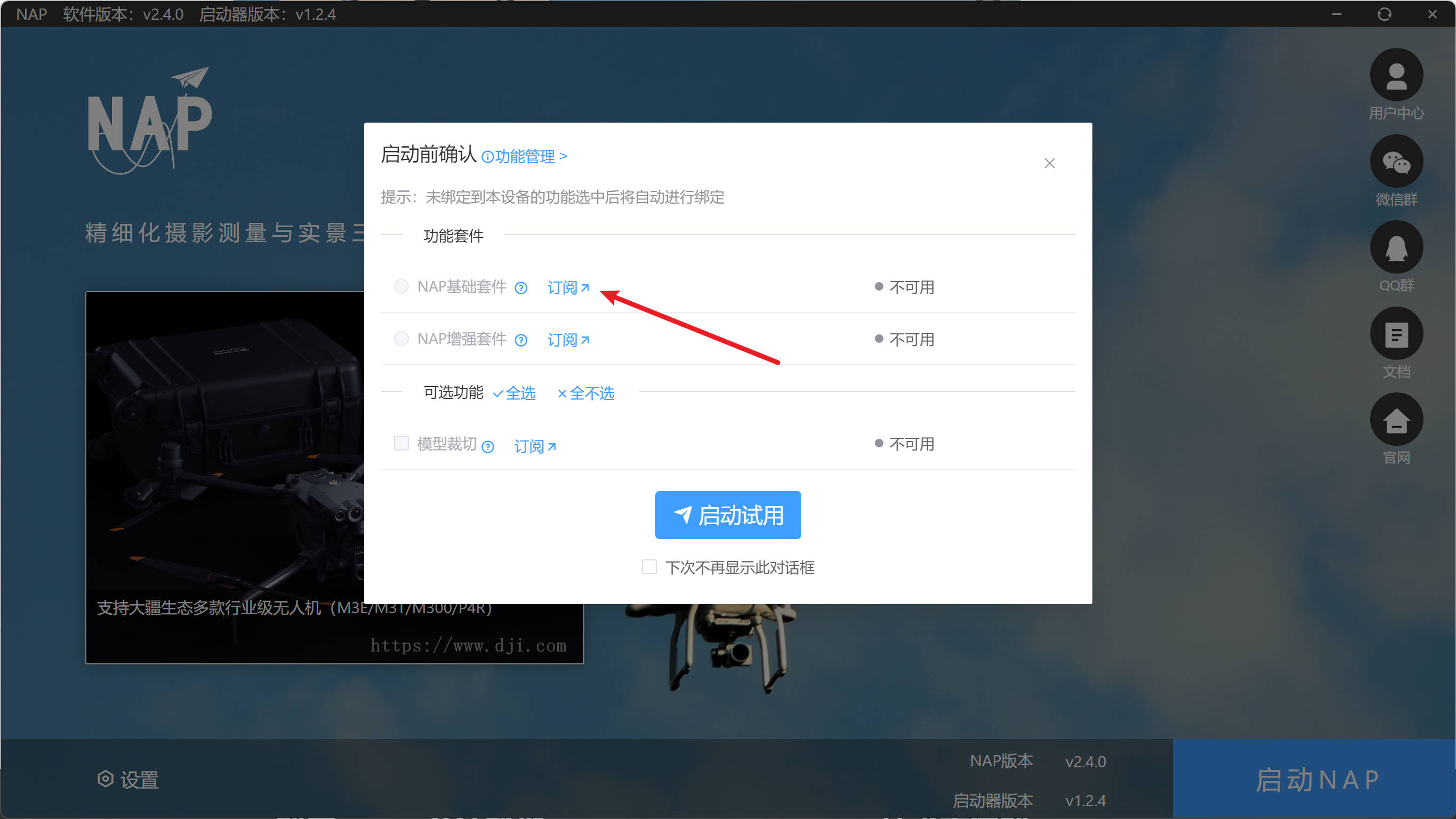Enable 下次不再显示此对话框 checkbox
This screenshot has width=1456, height=819.
pos(649,567)
